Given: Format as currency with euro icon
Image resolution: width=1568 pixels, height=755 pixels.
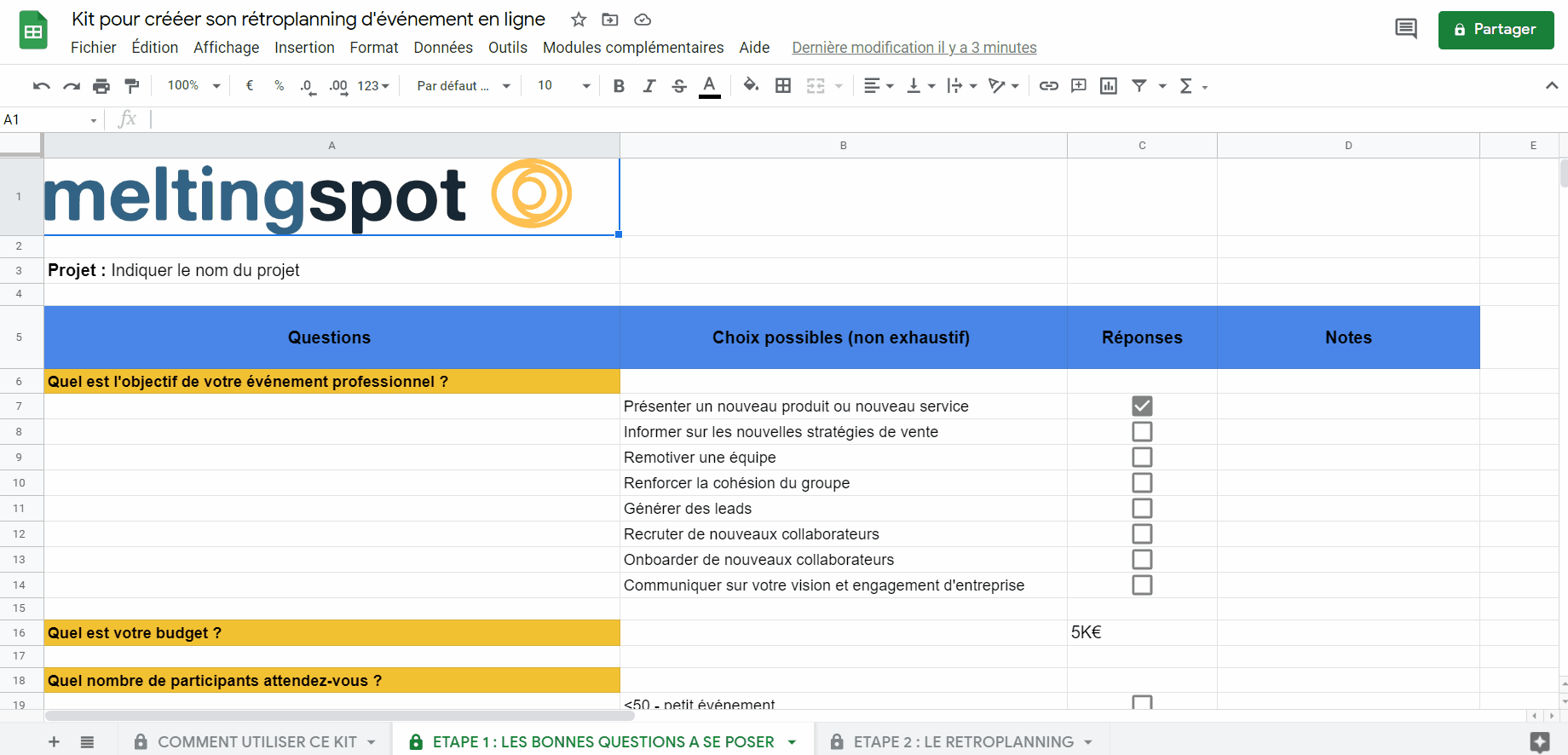Looking at the screenshot, I should click(x=250, y=86).
